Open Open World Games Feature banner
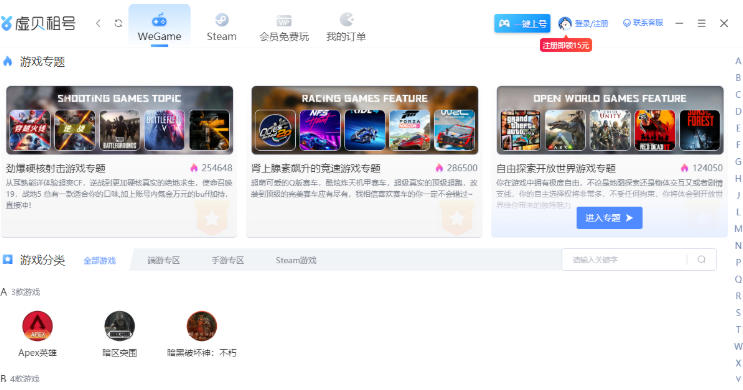Viewport: 743px width, 390px height. pos(610,120)
